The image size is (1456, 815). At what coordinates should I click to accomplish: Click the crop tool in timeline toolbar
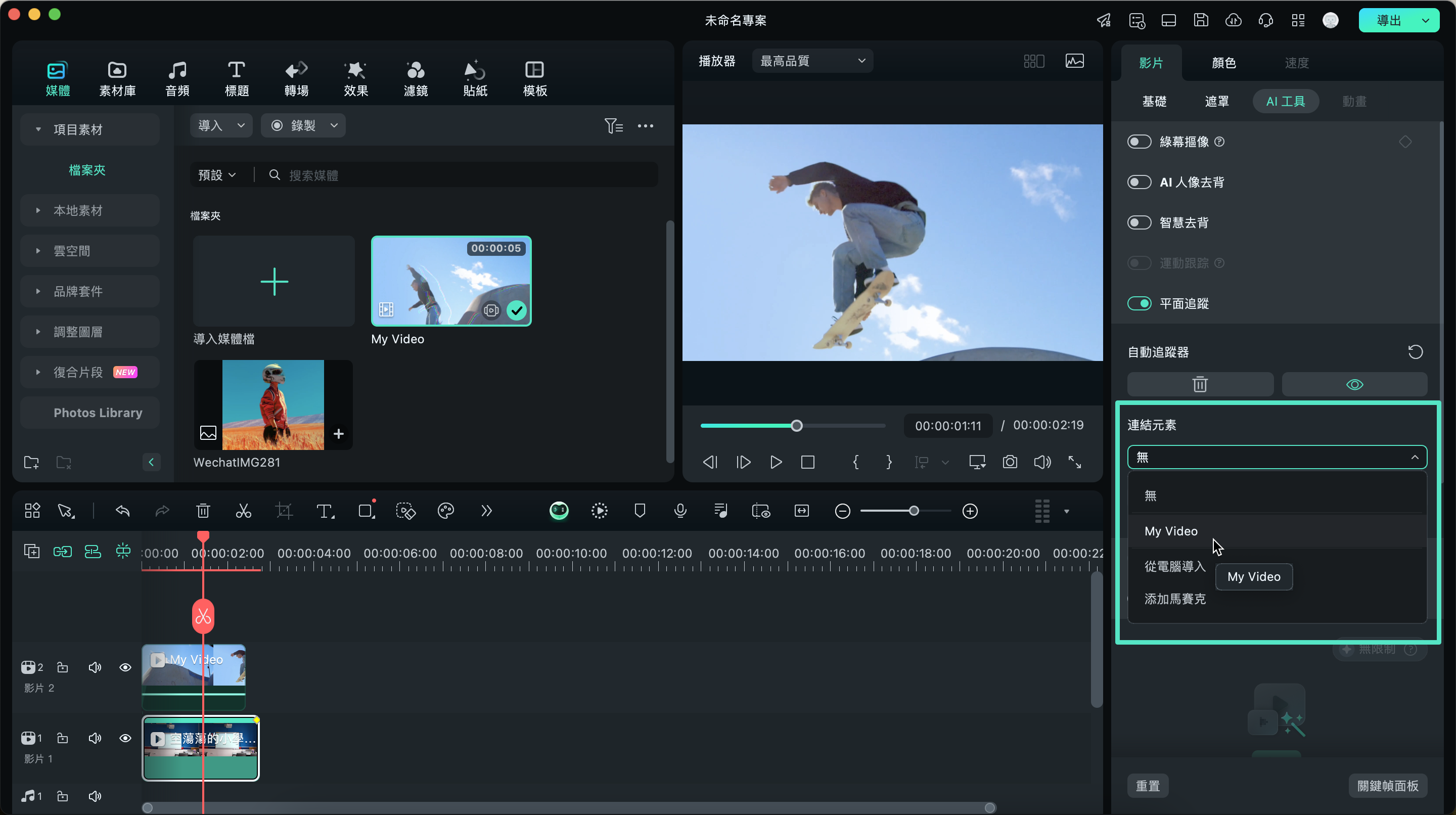[x=284, y=511]
